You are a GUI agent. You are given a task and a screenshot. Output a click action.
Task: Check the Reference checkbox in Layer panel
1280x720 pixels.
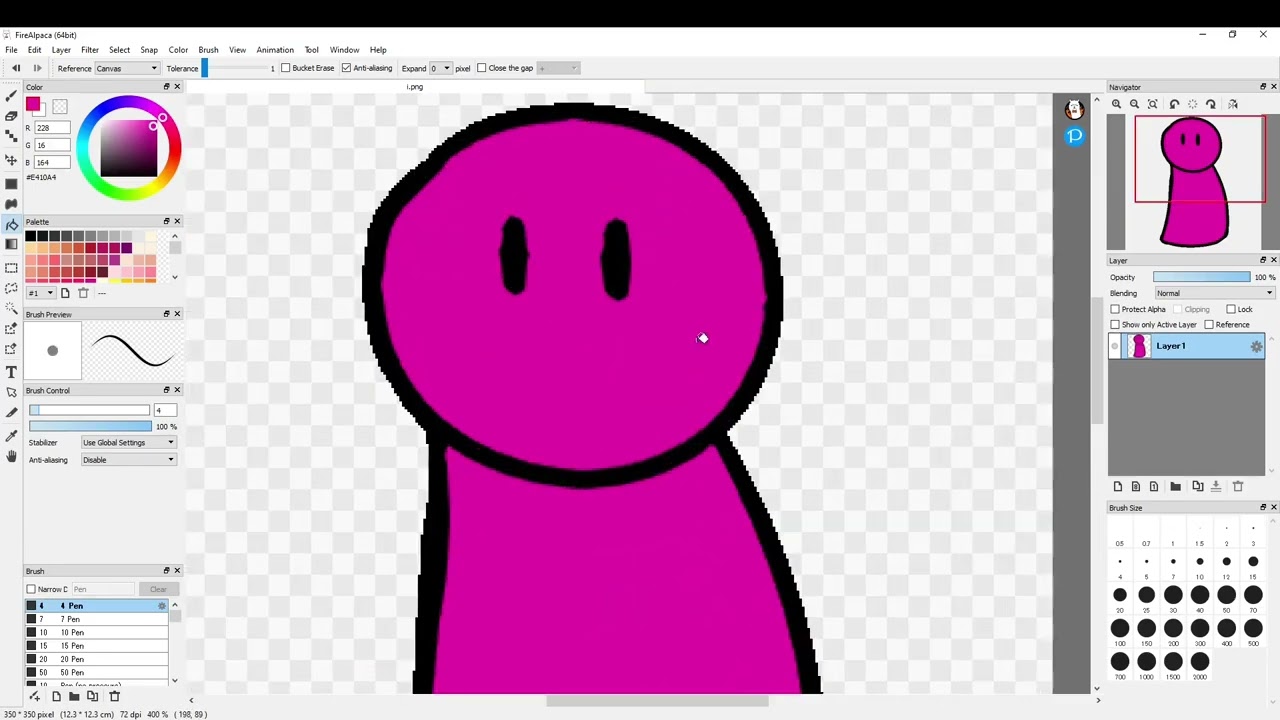(x=1209, y=325)
